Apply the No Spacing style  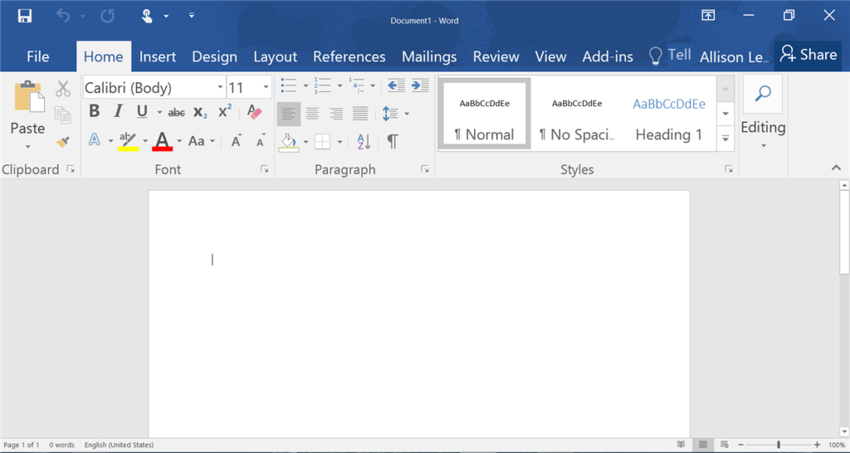click(576, 113)
